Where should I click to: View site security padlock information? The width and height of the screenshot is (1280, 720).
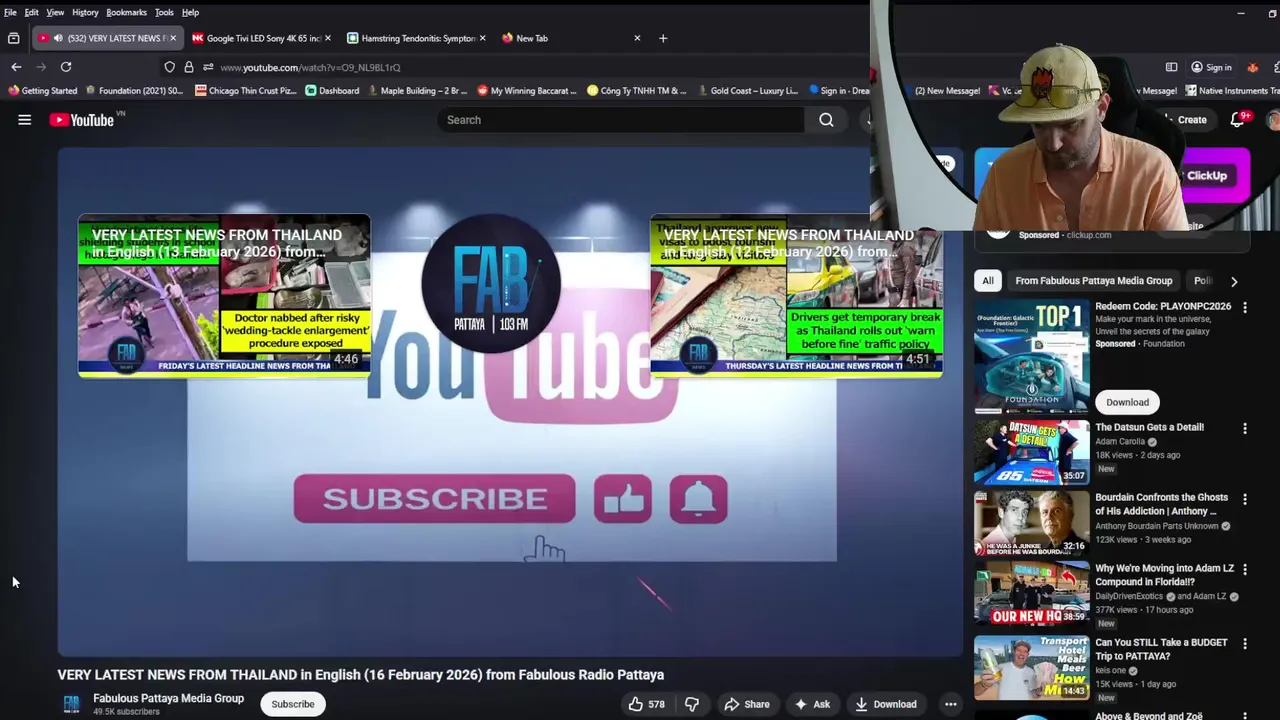188,67
